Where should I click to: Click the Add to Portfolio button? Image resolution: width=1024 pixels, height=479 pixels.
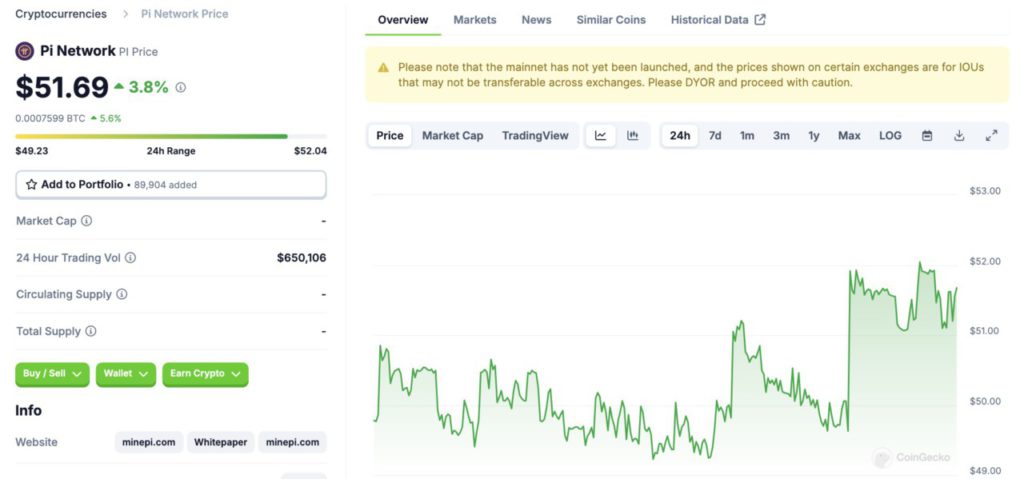pos(170,185)
